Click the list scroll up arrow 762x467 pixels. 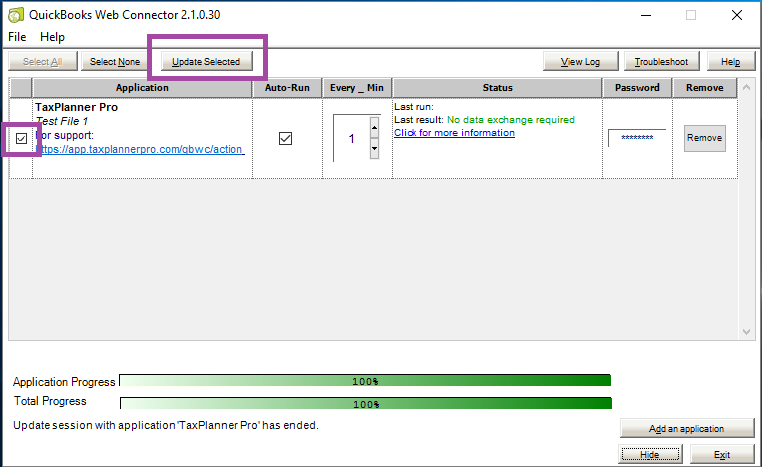coord(747,87)
